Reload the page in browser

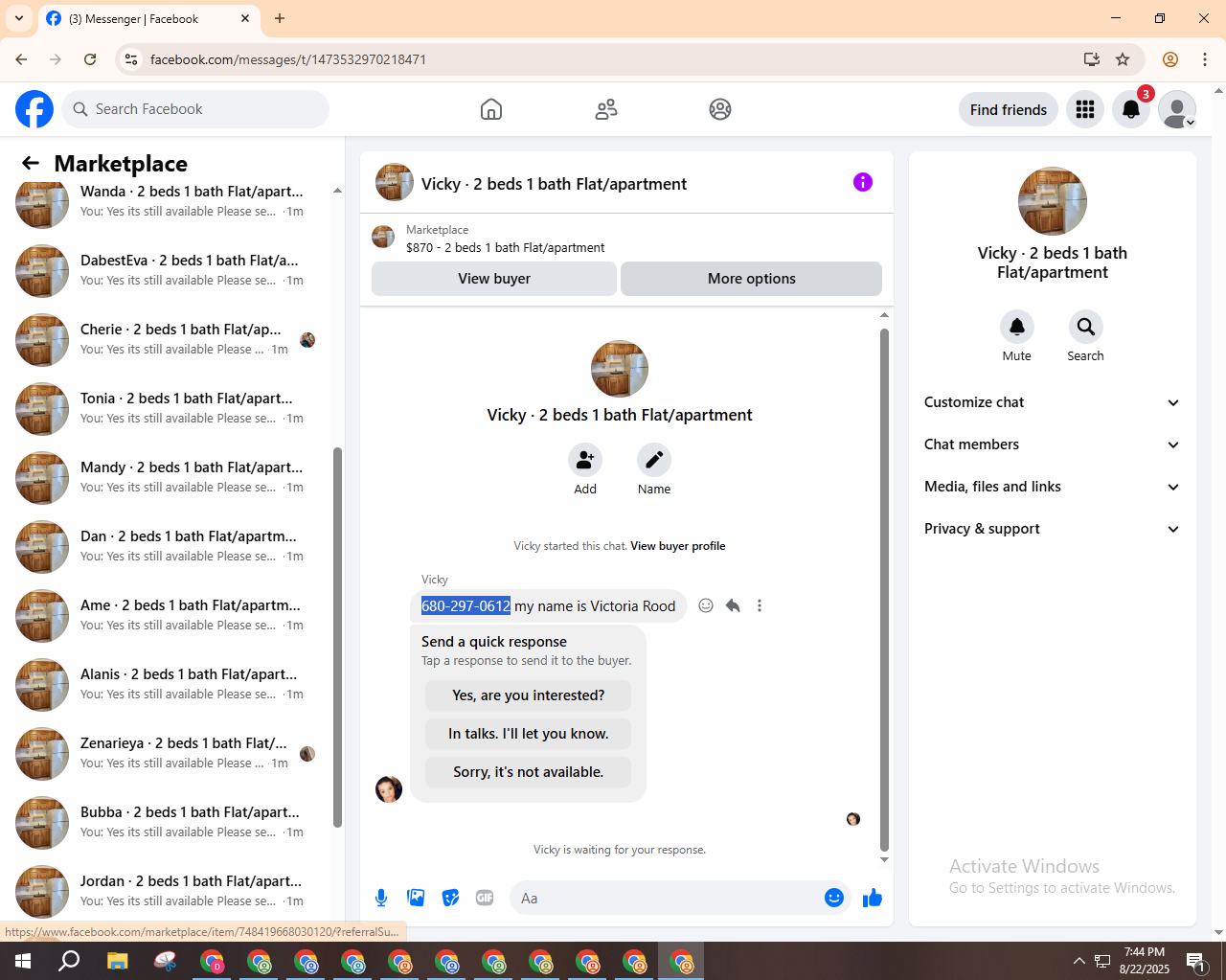coord(90,59)
